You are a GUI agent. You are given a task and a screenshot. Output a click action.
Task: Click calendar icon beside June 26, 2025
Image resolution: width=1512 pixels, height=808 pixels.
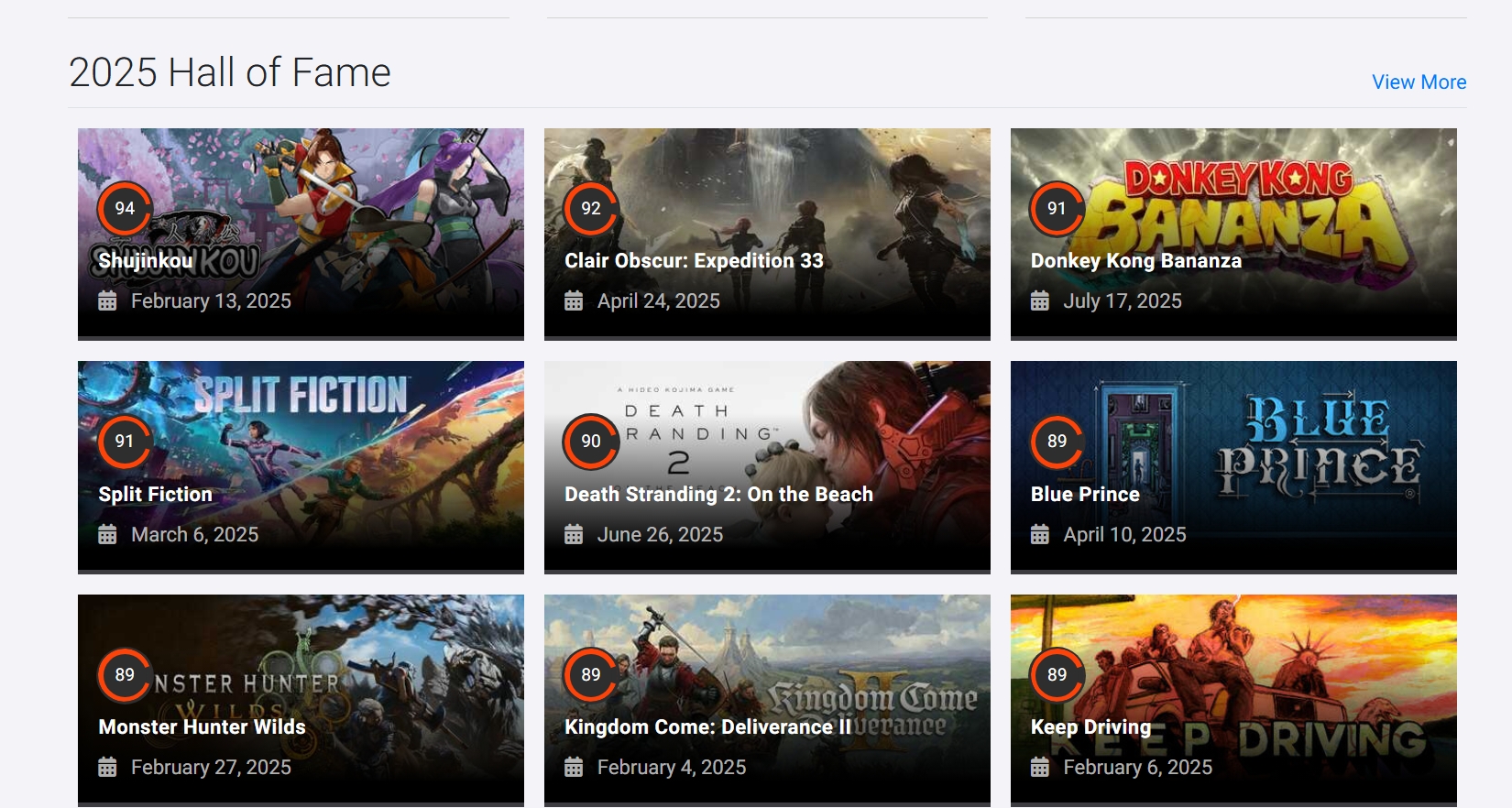click(x=574, y=535)
